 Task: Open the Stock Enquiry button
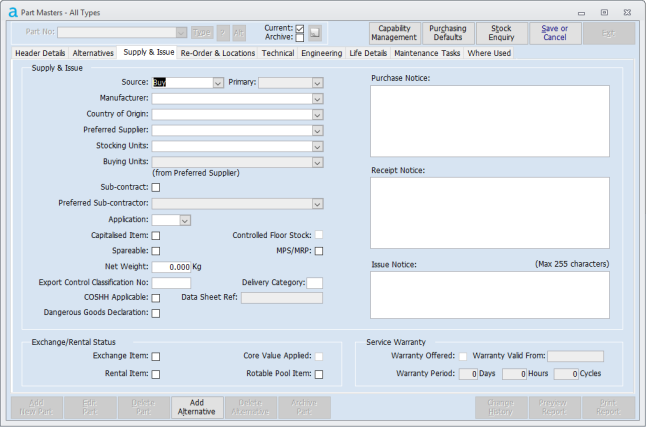point(502,33)
